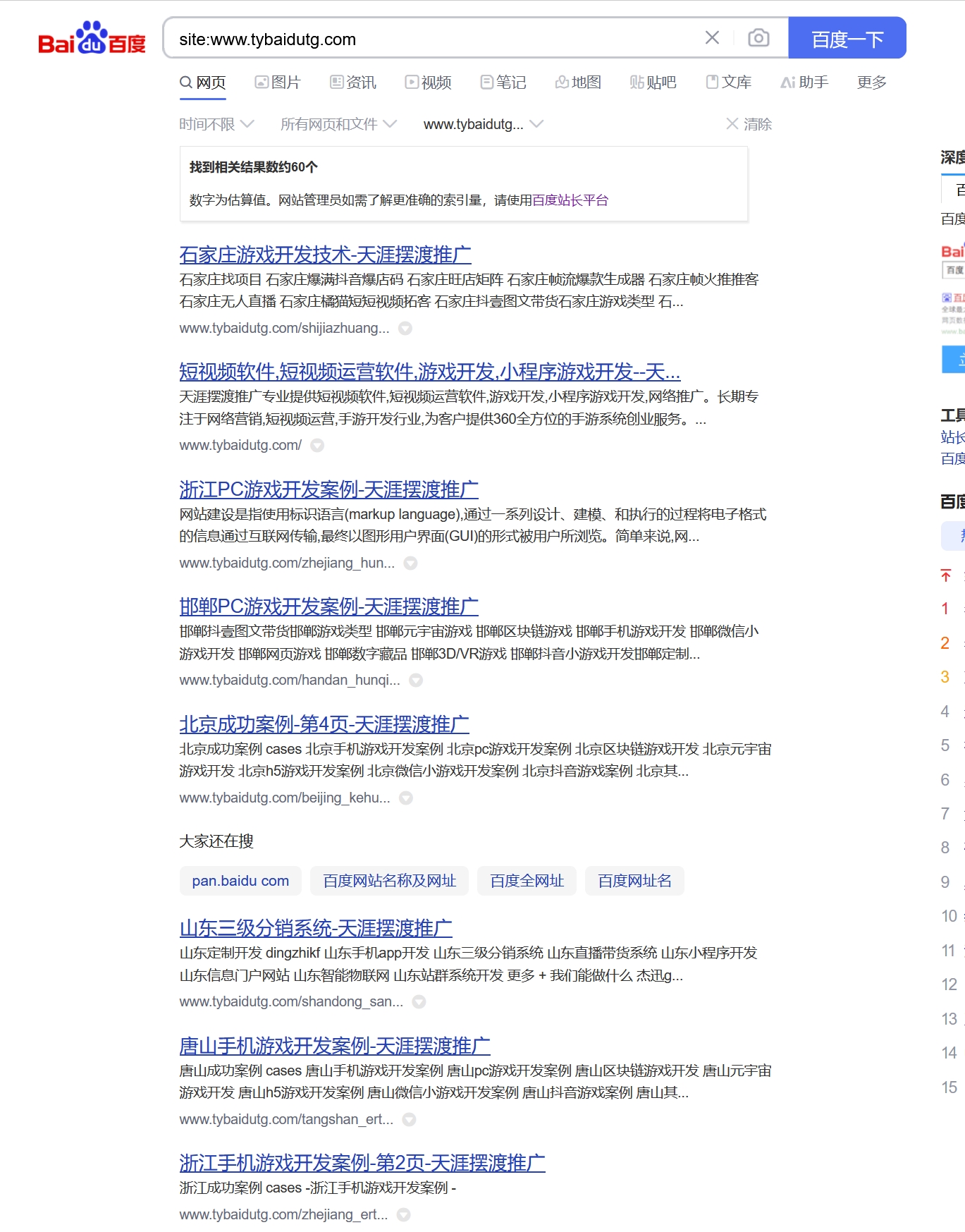Open the 地图 tab
965x1232 pixels.
point(578,83)
